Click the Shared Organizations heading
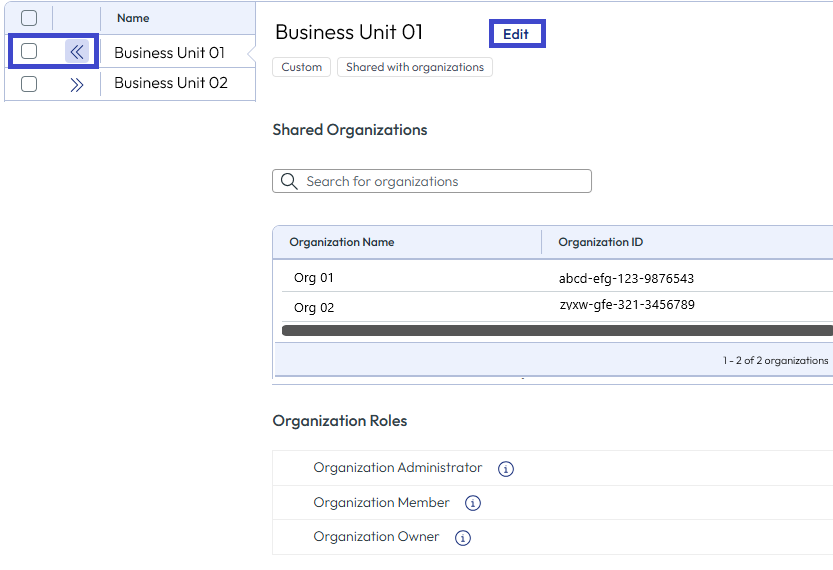Viewport: 833px width, 570px height. coord(350,130)
